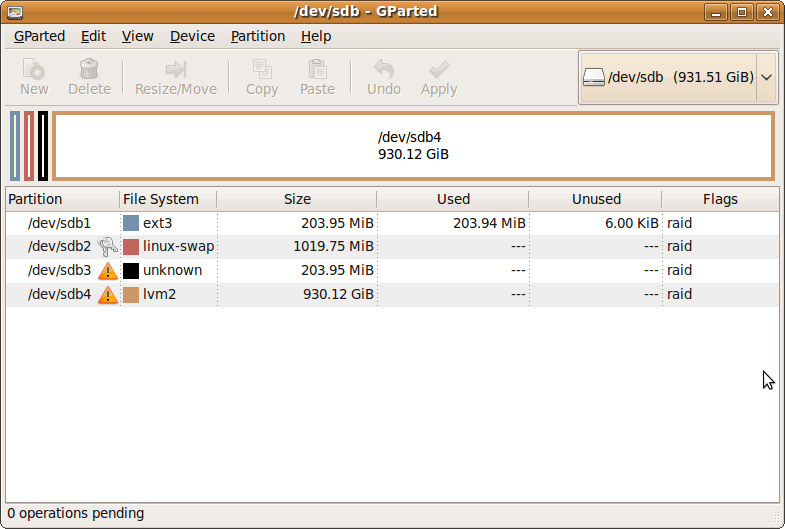The height and width of the screenshot is (529, 785).
Task: Select the black sdb3 bar in disk map
Action: [x=43, y=146]
